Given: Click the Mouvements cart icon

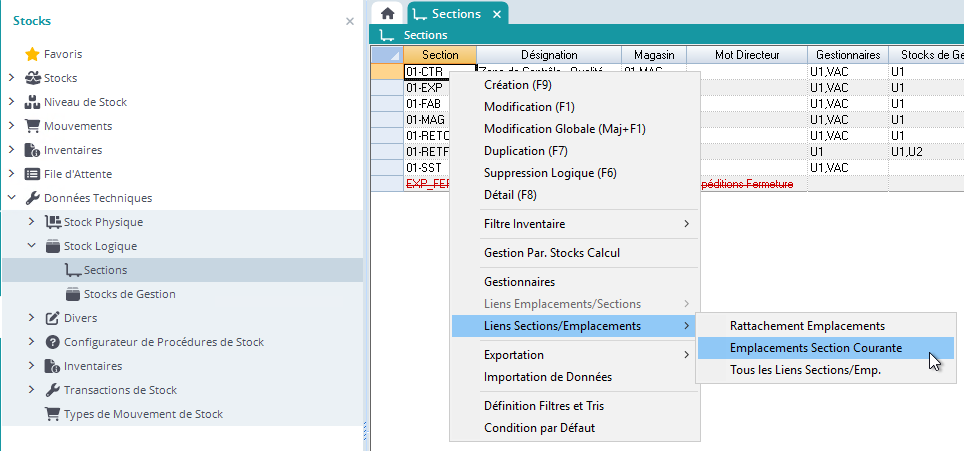Looking at the screenshot, I should [x=32, y=126].
